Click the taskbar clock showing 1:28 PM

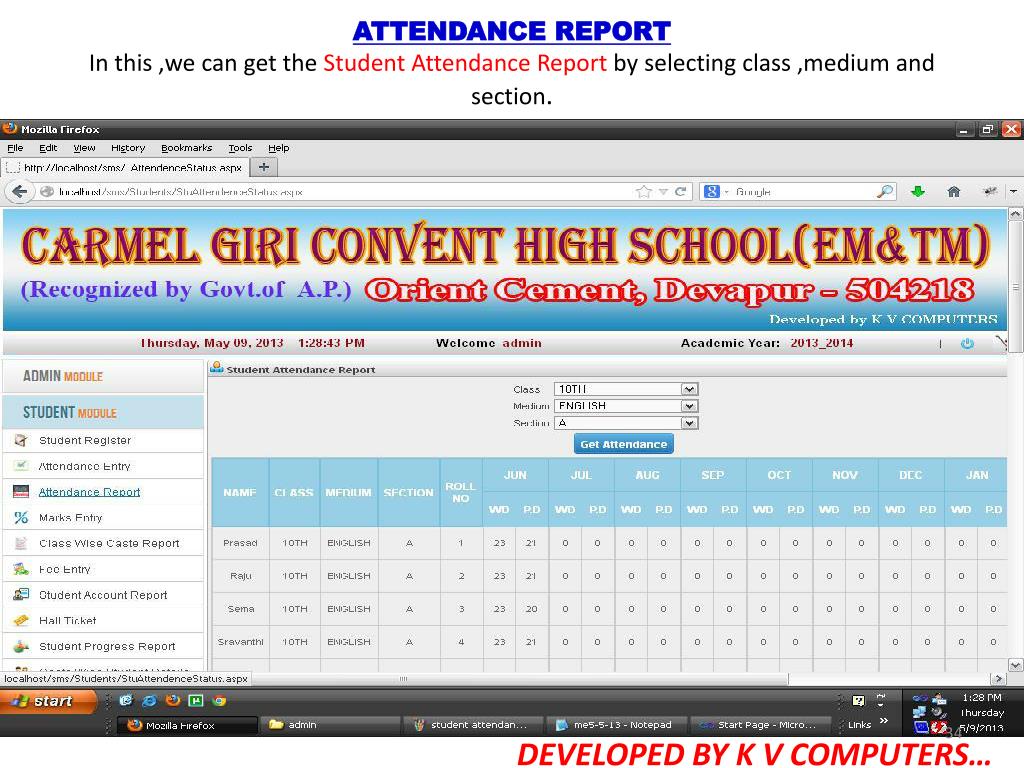tap(982, 697)
